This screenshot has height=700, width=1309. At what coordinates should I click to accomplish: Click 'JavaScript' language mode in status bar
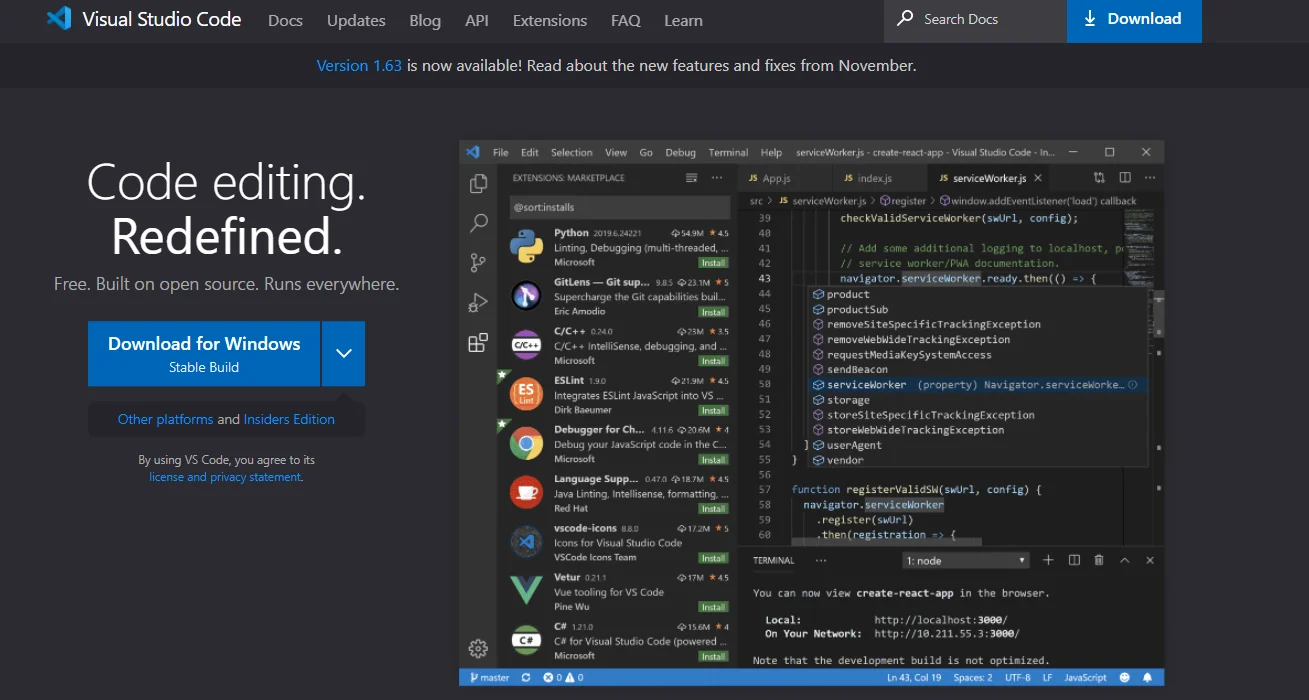[x=1085, y=677]
